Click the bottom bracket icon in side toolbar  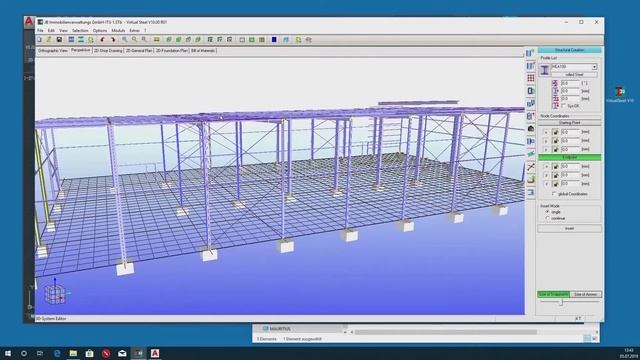click(x=531, y=192)
